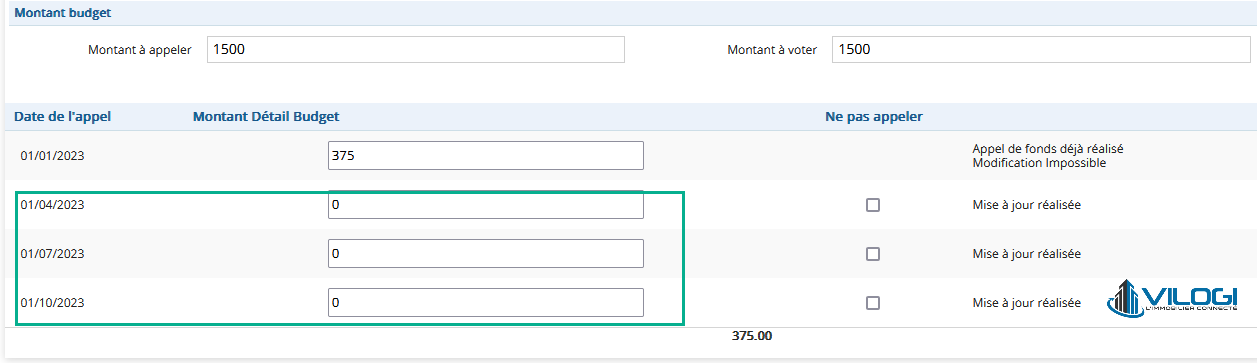Edit the amount field for 01/07/2023

coord(486,254)
